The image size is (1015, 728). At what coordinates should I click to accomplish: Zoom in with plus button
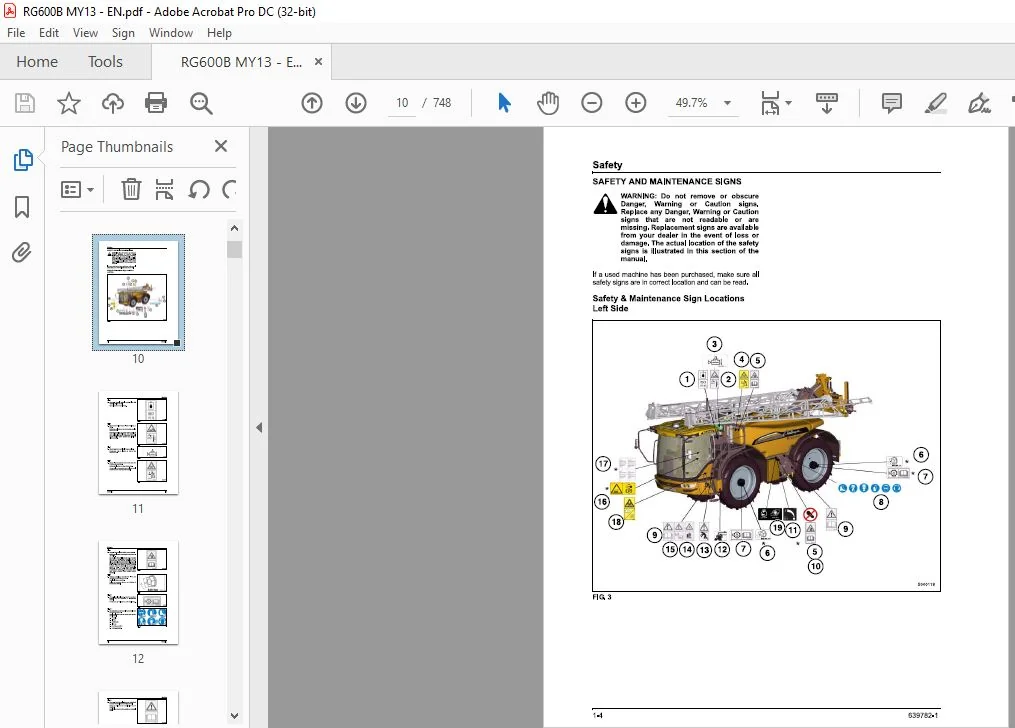click(x=636, y=103)
